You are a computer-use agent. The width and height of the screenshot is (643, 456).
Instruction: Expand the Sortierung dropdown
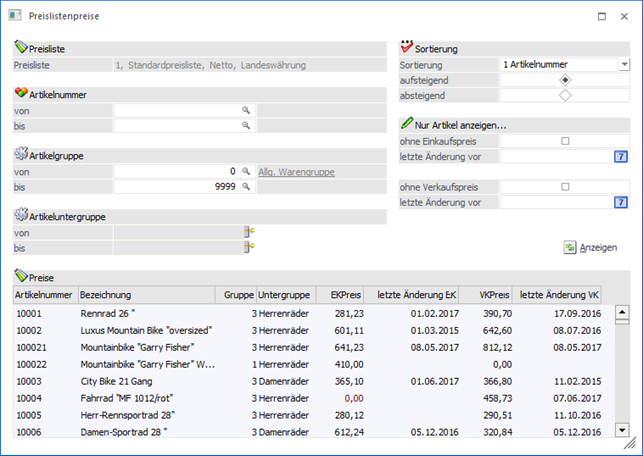click(x=624, y=65)
